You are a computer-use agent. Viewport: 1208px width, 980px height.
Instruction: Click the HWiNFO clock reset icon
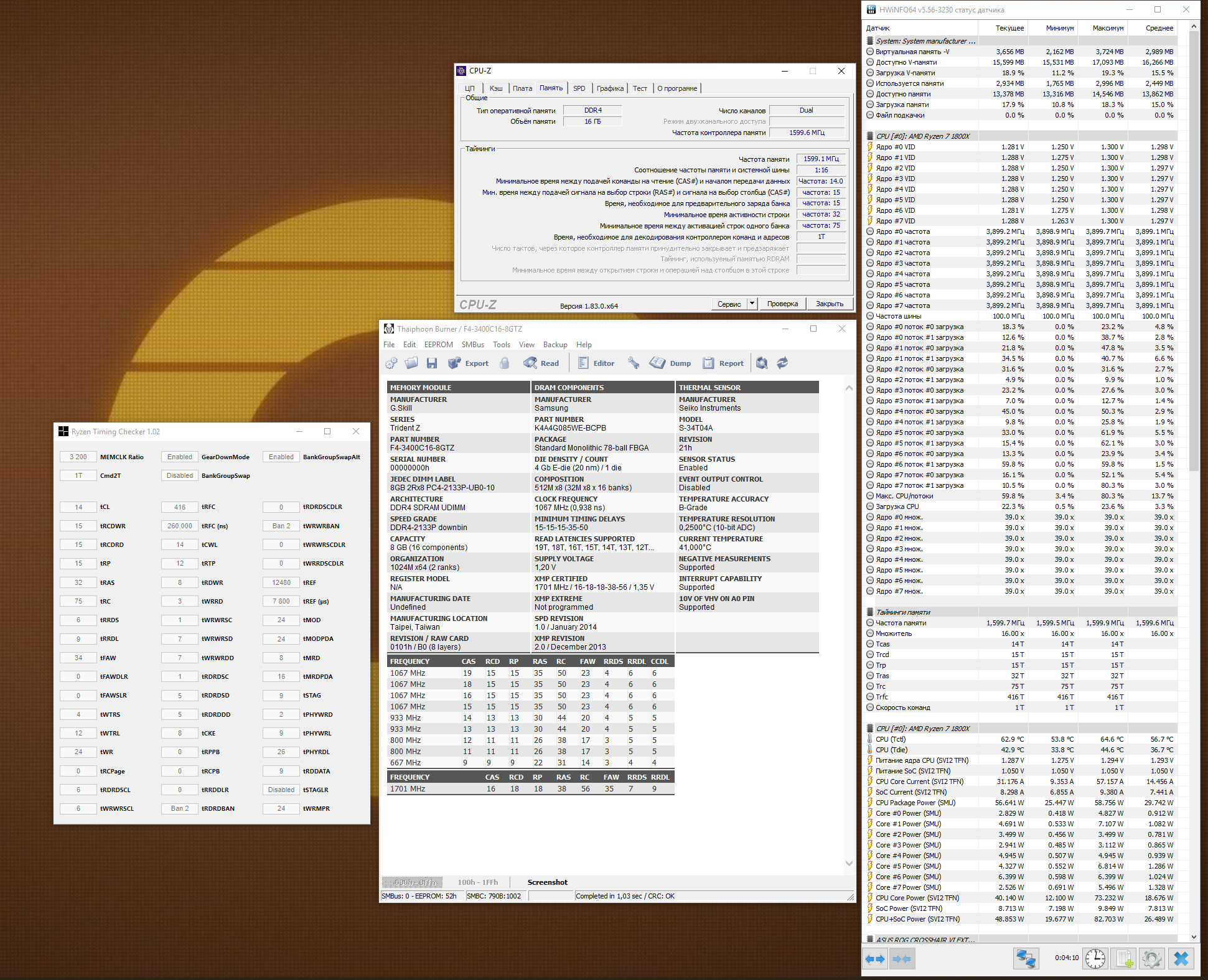click(1095, 959)
